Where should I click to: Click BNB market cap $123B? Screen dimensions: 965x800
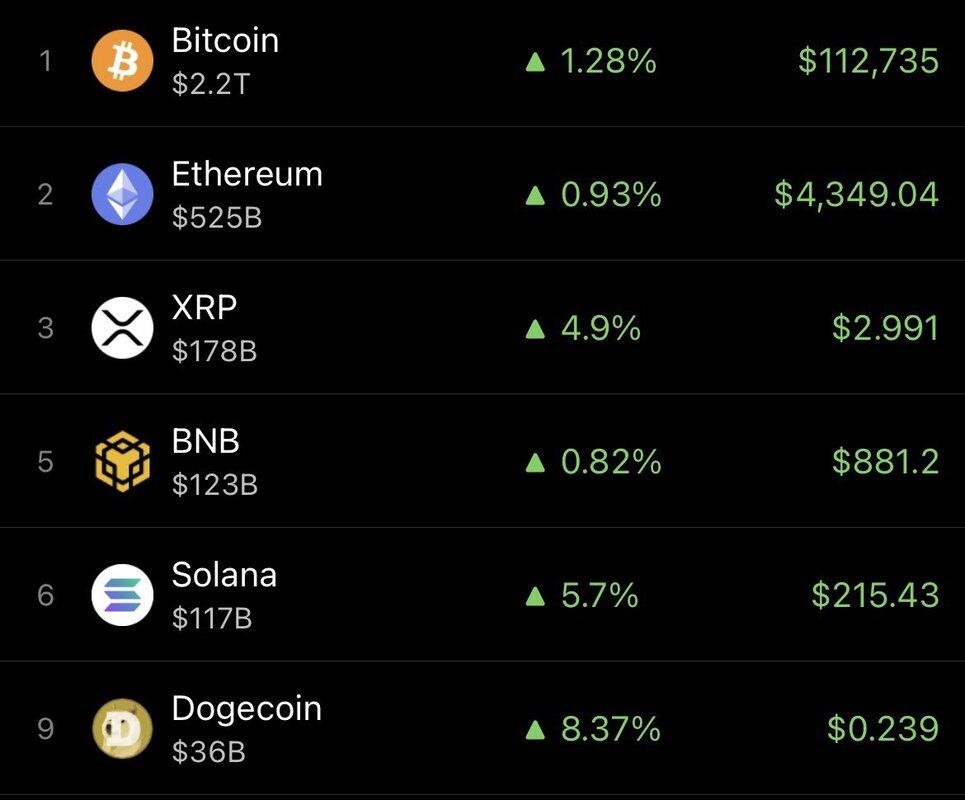tap(215, 484)
